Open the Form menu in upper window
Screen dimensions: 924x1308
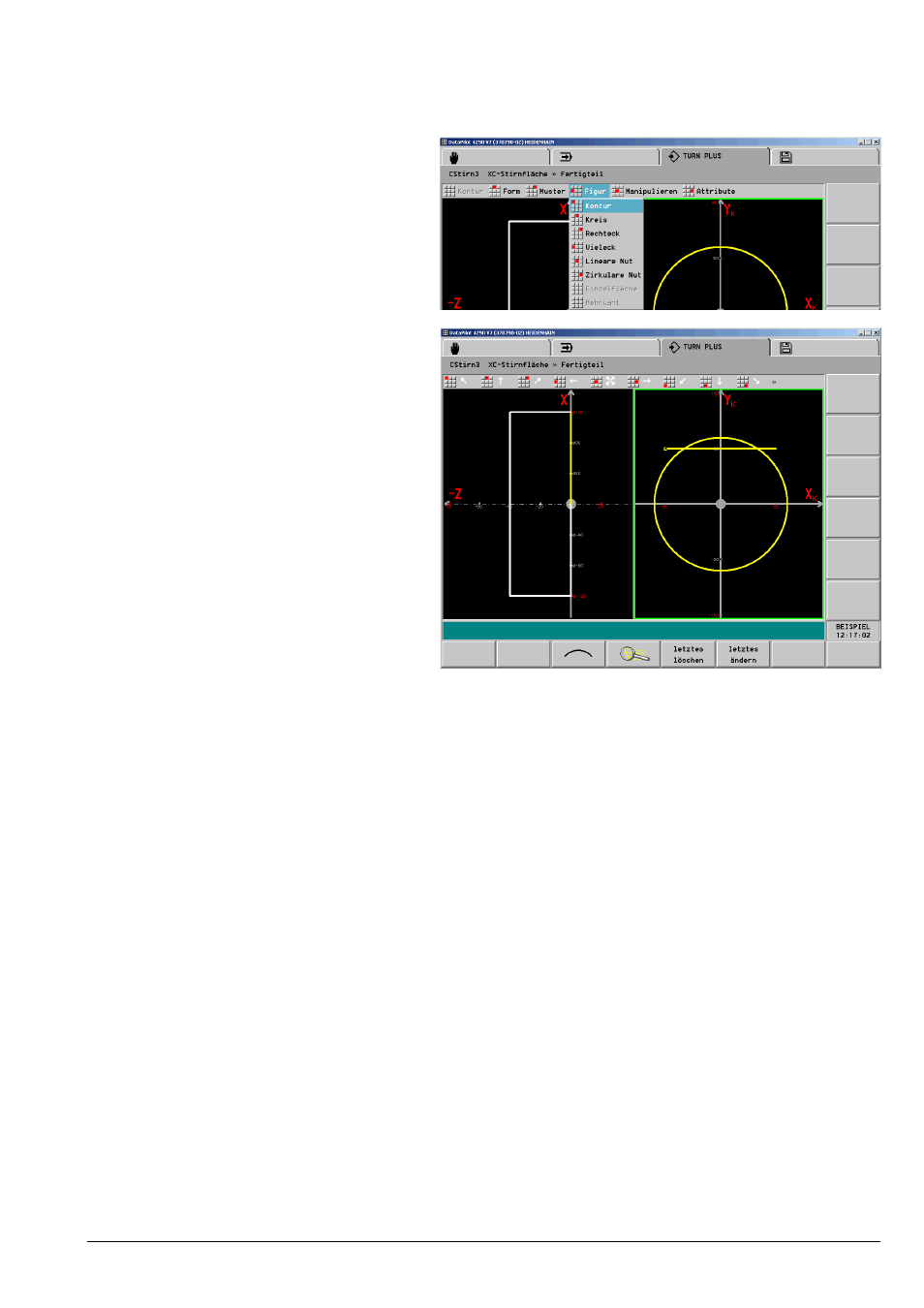(505, 191)
